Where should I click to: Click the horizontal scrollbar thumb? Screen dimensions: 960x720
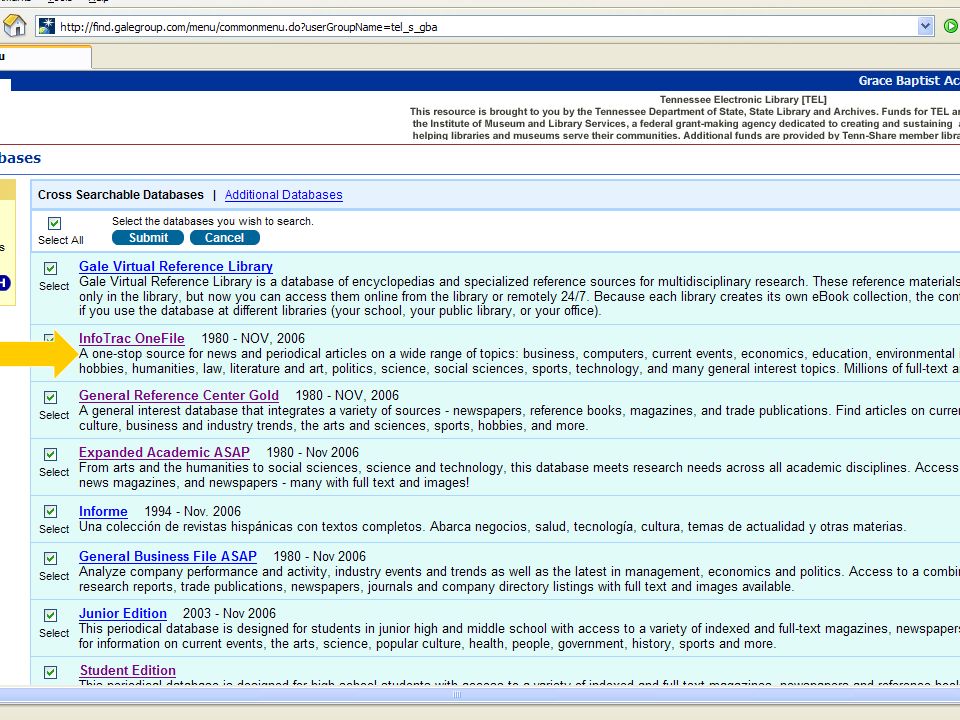tap(457, 695)
